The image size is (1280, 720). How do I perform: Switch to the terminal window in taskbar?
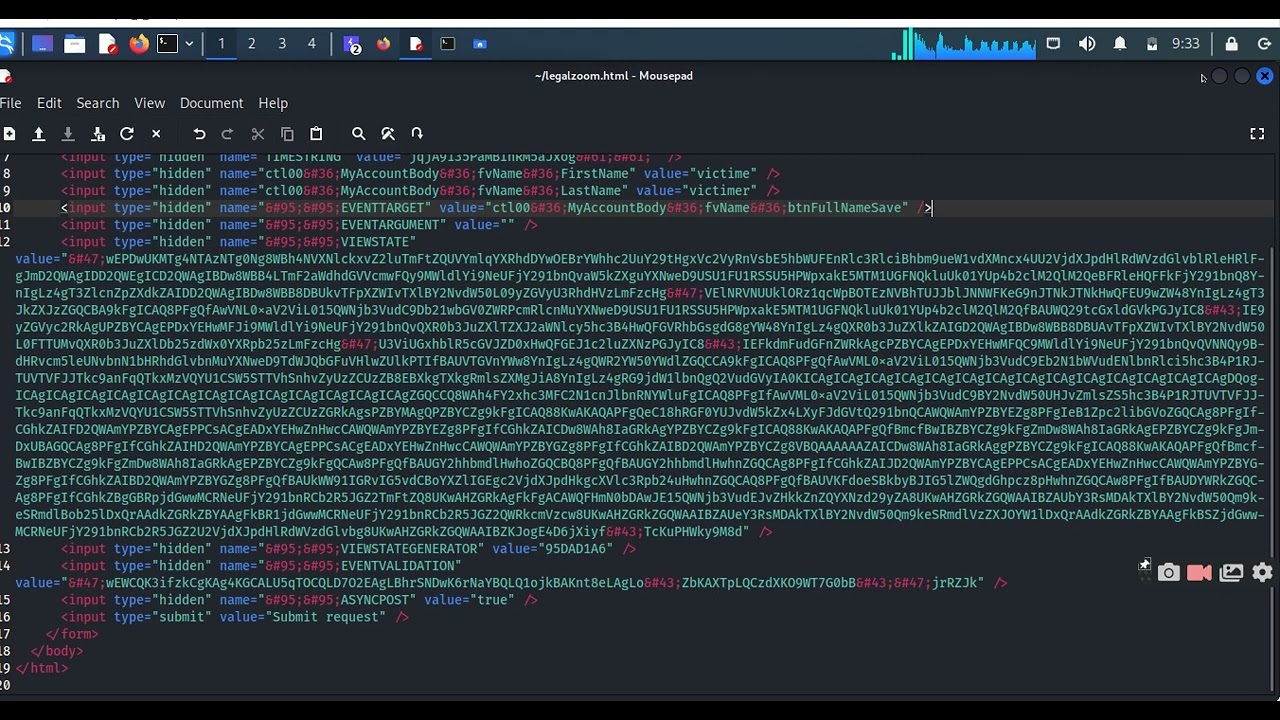point(448,44)
